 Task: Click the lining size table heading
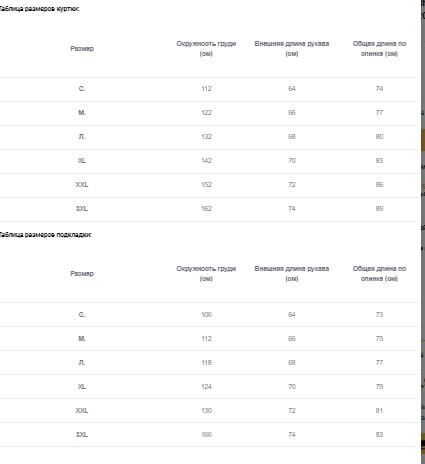(45, 235)
